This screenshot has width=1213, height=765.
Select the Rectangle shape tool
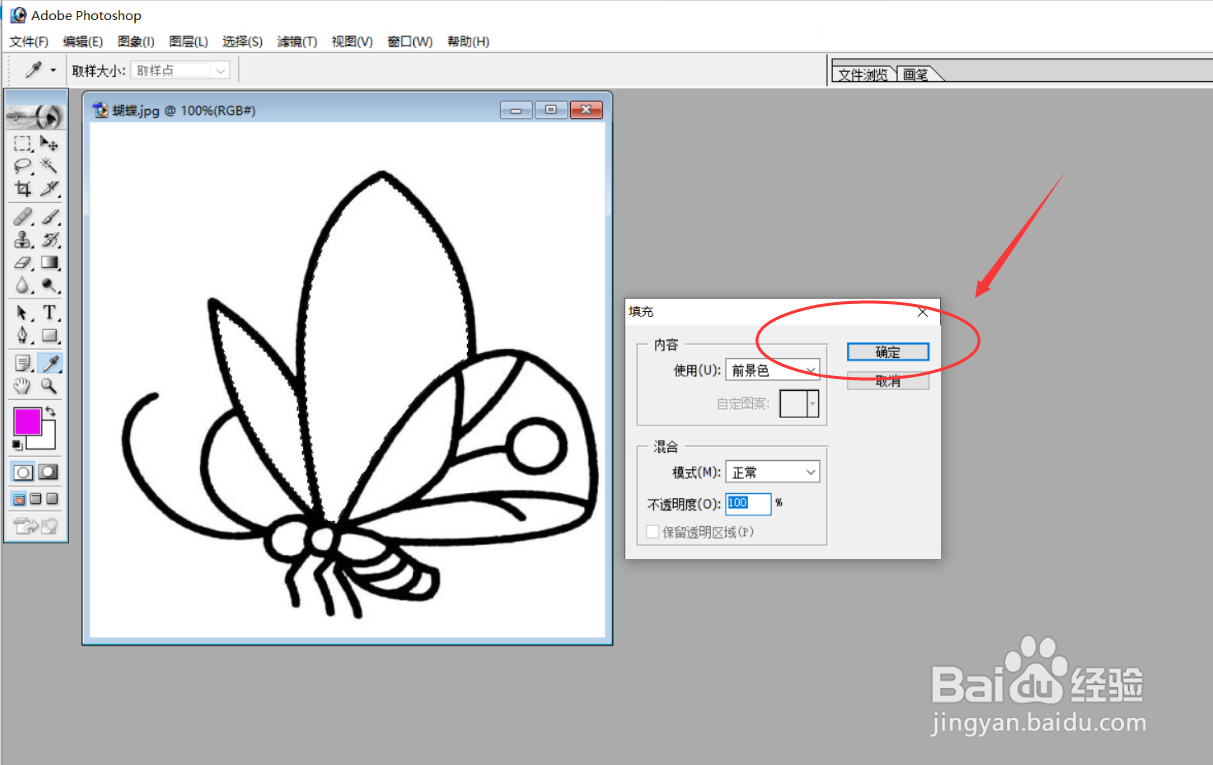(x=49, y=335)
